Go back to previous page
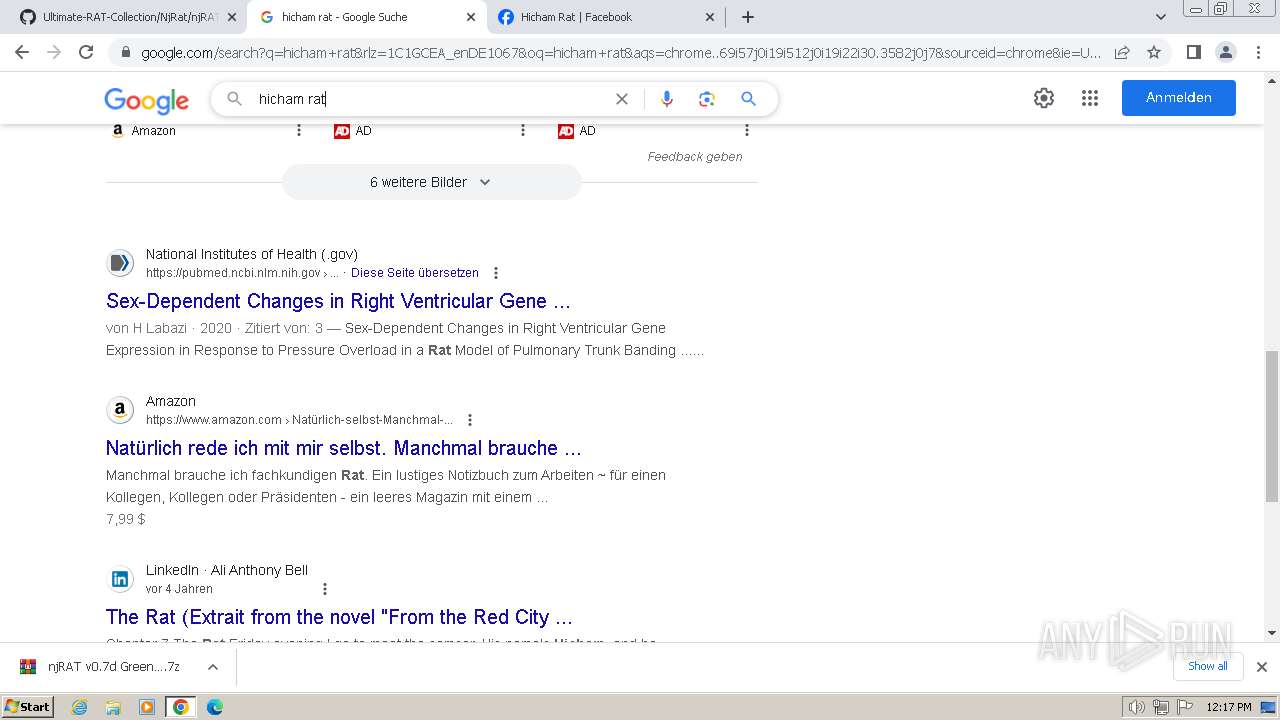The width and height of the screenshot is (1280, 720). [22, 52]
